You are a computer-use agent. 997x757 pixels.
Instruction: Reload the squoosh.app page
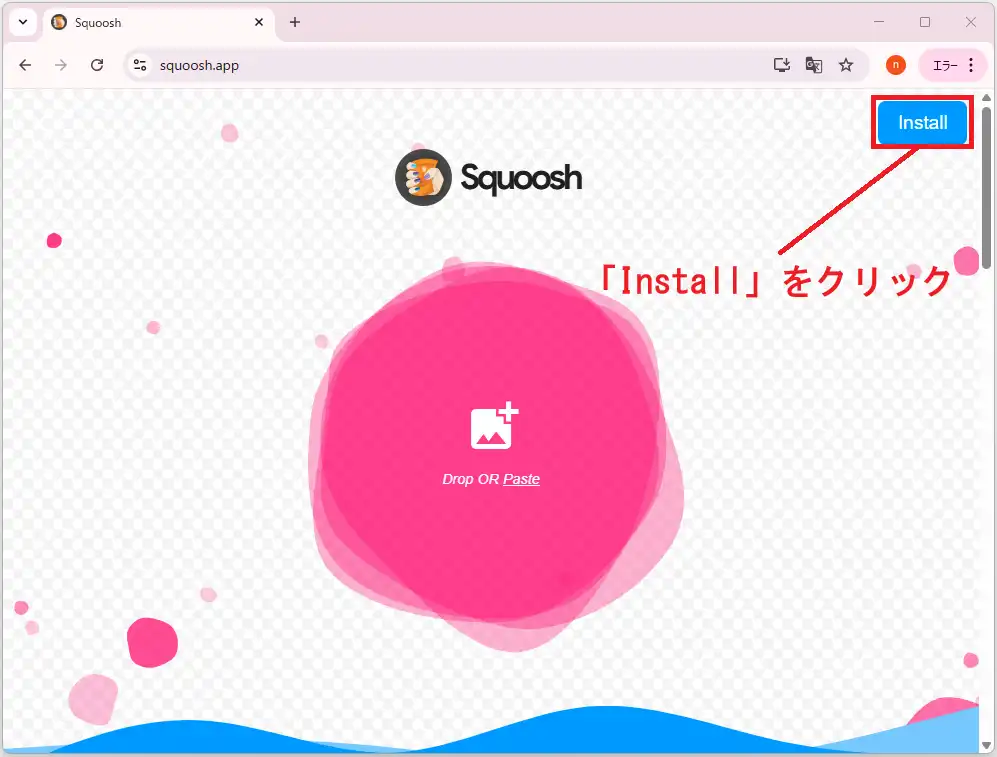(97, 65)
